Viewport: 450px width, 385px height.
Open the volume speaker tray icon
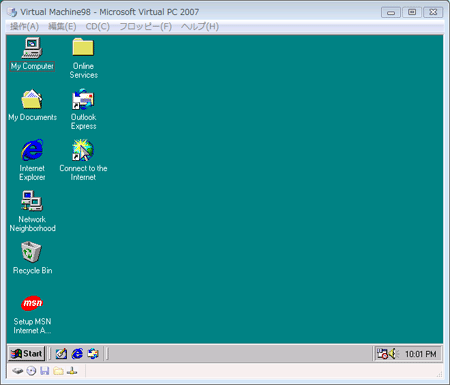(x=393, y=353)
